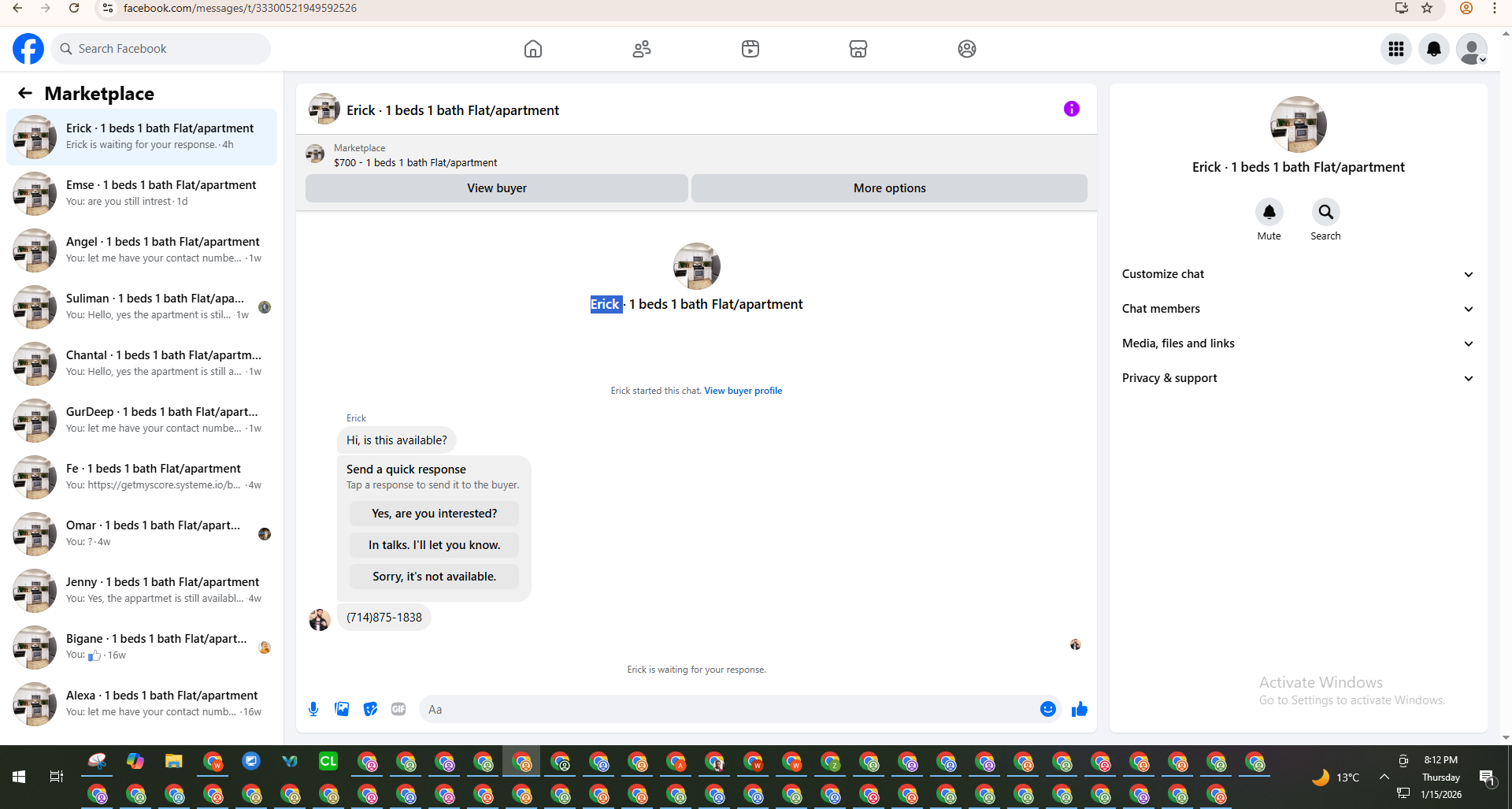Open Alexa's apartment conversation
This screenshot has height=809, width=1512.
tap(142, 704)
